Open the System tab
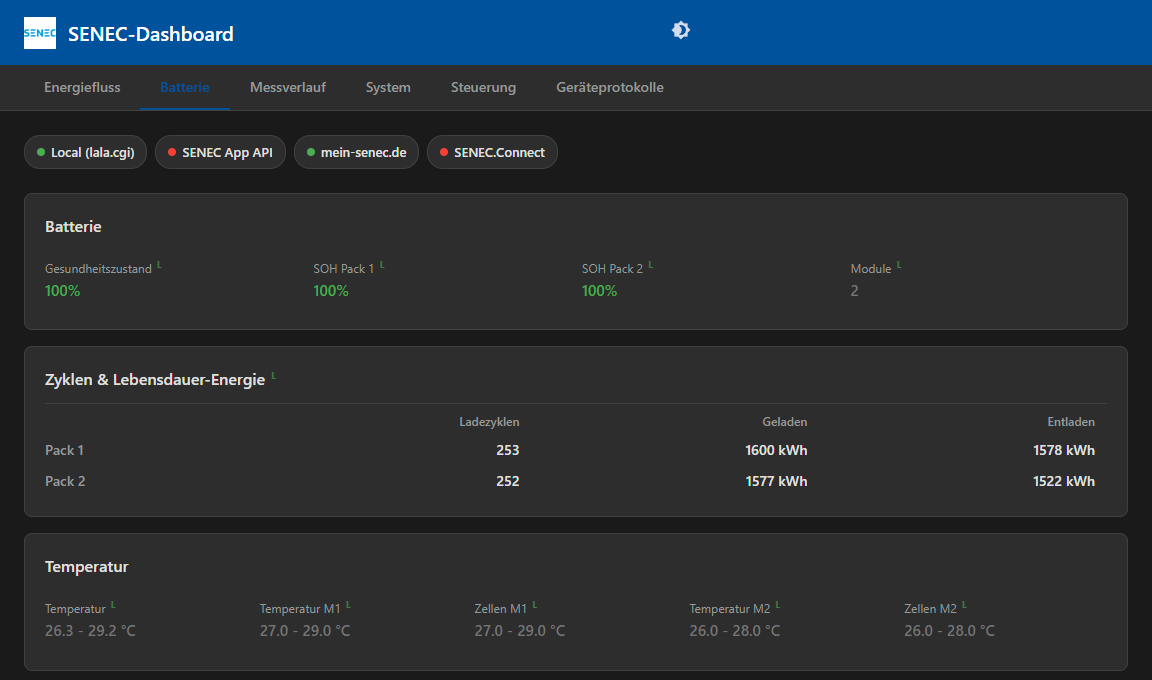The height and width of the screenshot is (680, 1152). (388, 87)
